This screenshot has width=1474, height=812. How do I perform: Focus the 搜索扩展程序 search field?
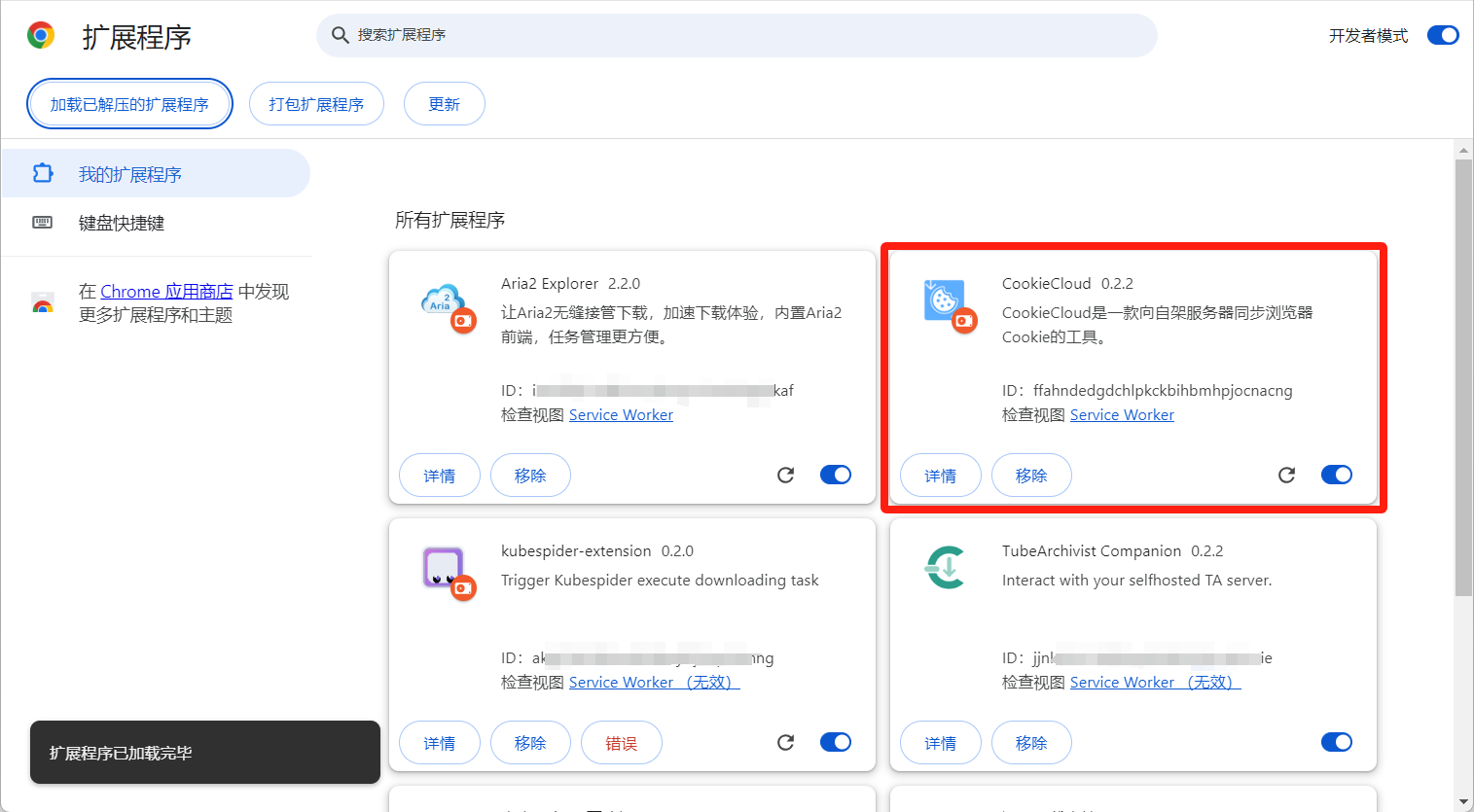tap(737, 35)
